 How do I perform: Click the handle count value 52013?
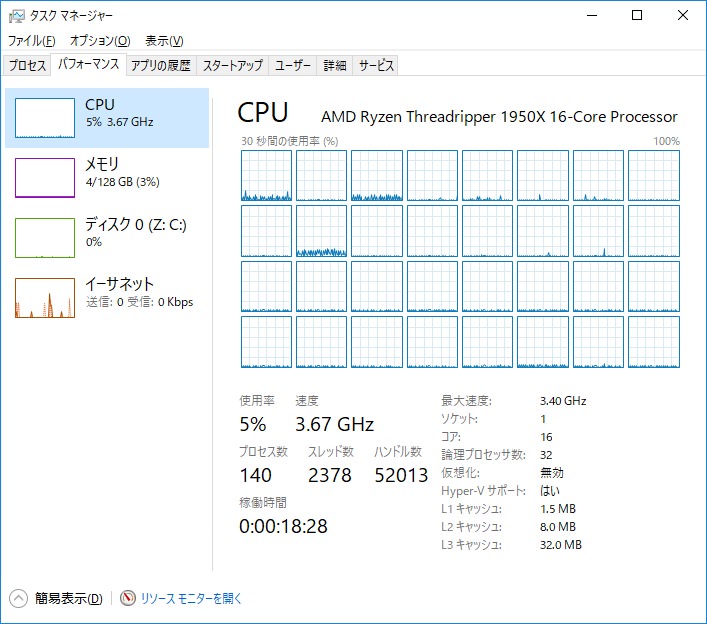click(401, 475)
